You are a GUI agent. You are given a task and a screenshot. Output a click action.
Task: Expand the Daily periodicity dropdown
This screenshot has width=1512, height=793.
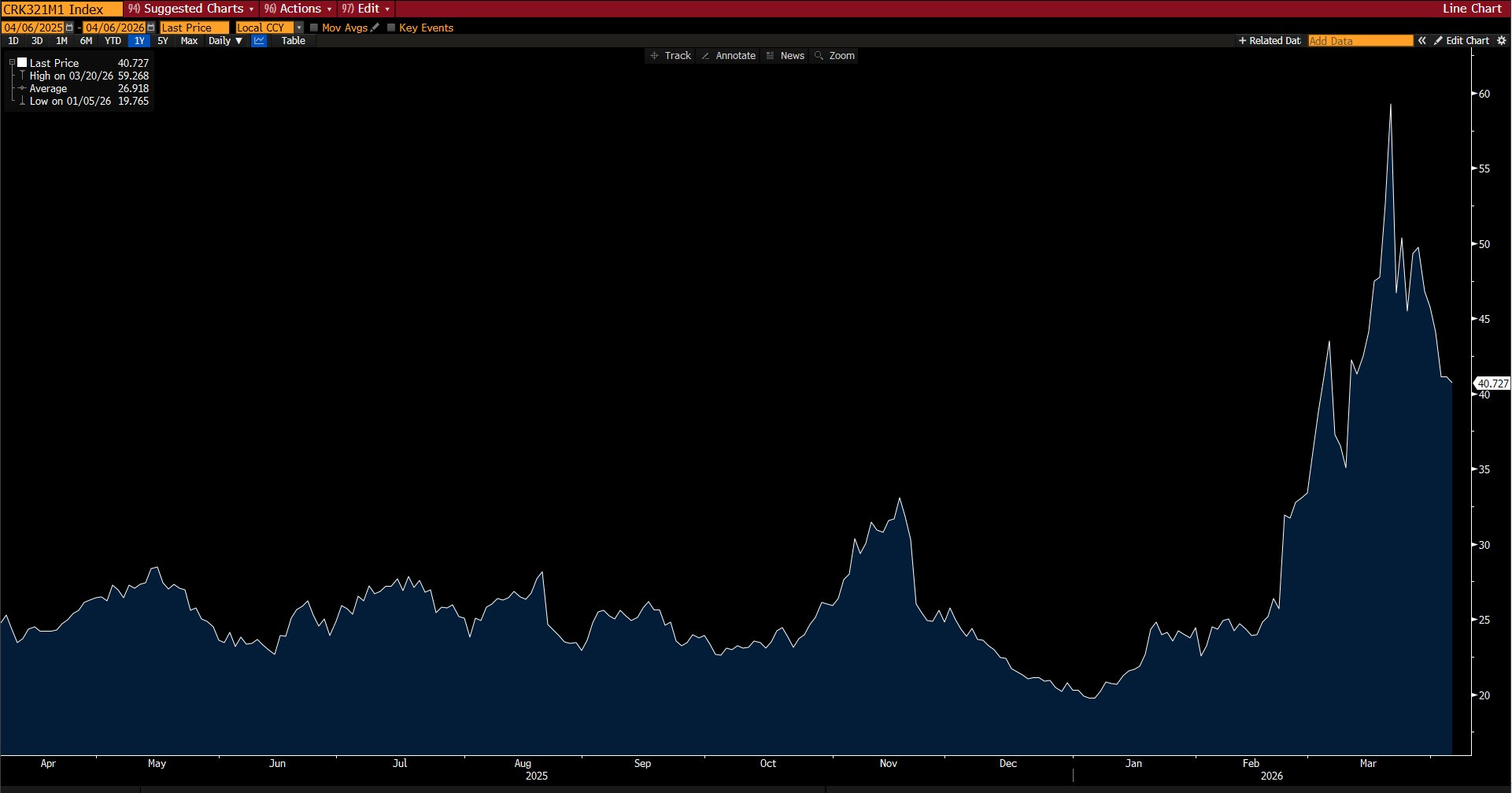[226, 41]
